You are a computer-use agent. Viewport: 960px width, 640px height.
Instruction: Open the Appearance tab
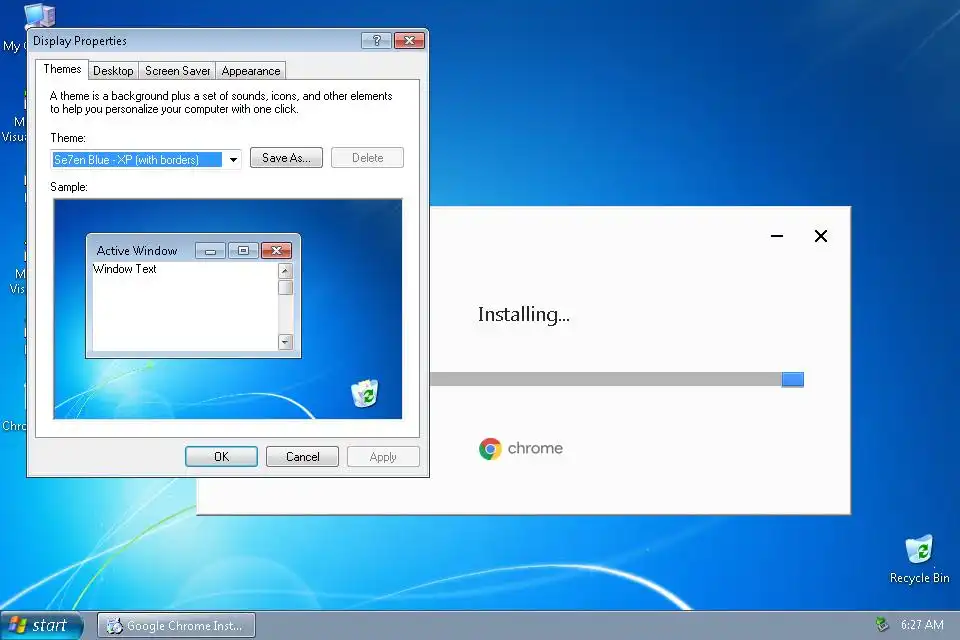(251, 71)
